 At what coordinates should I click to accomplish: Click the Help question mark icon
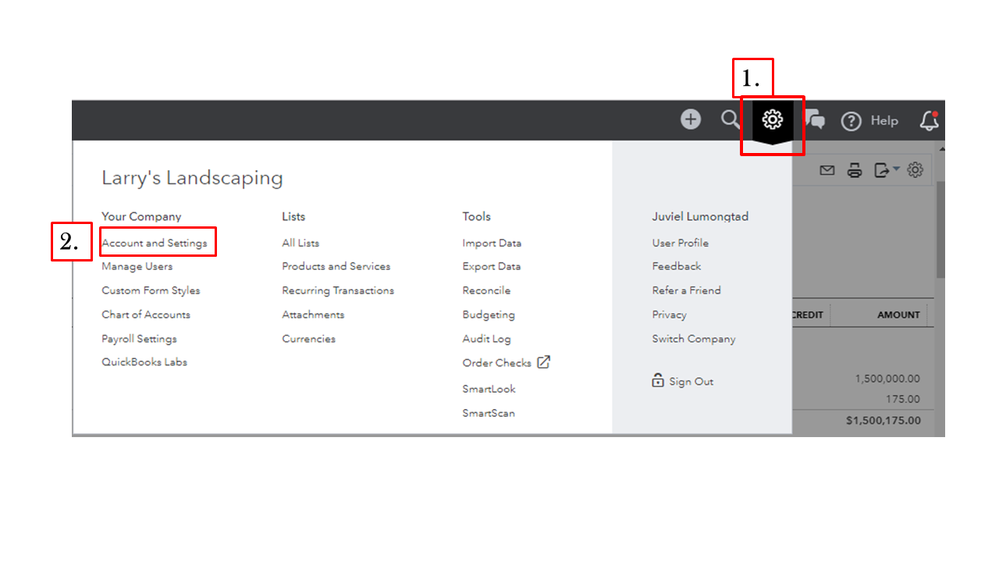coord(851,121)
